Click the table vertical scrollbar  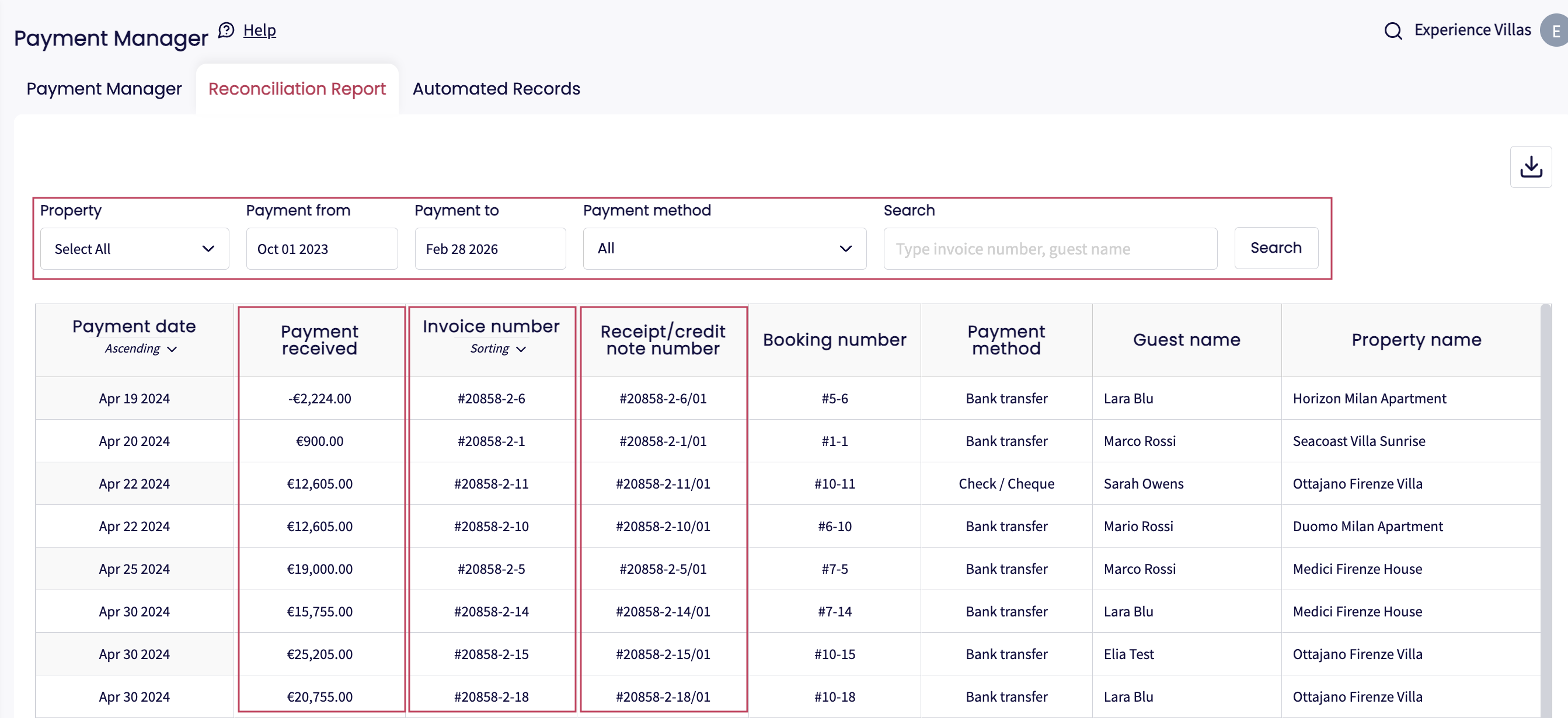click(x=1545, y=511)
